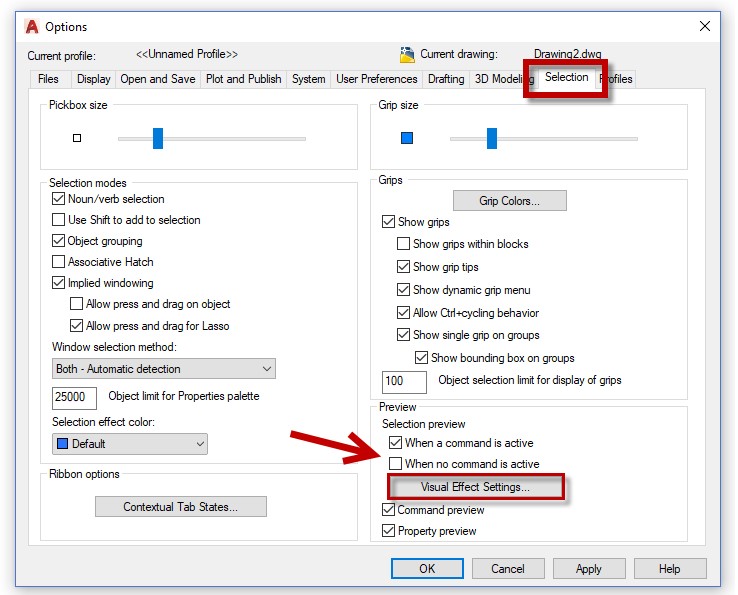Open Contextual Tab States dialog

[181, 507]
